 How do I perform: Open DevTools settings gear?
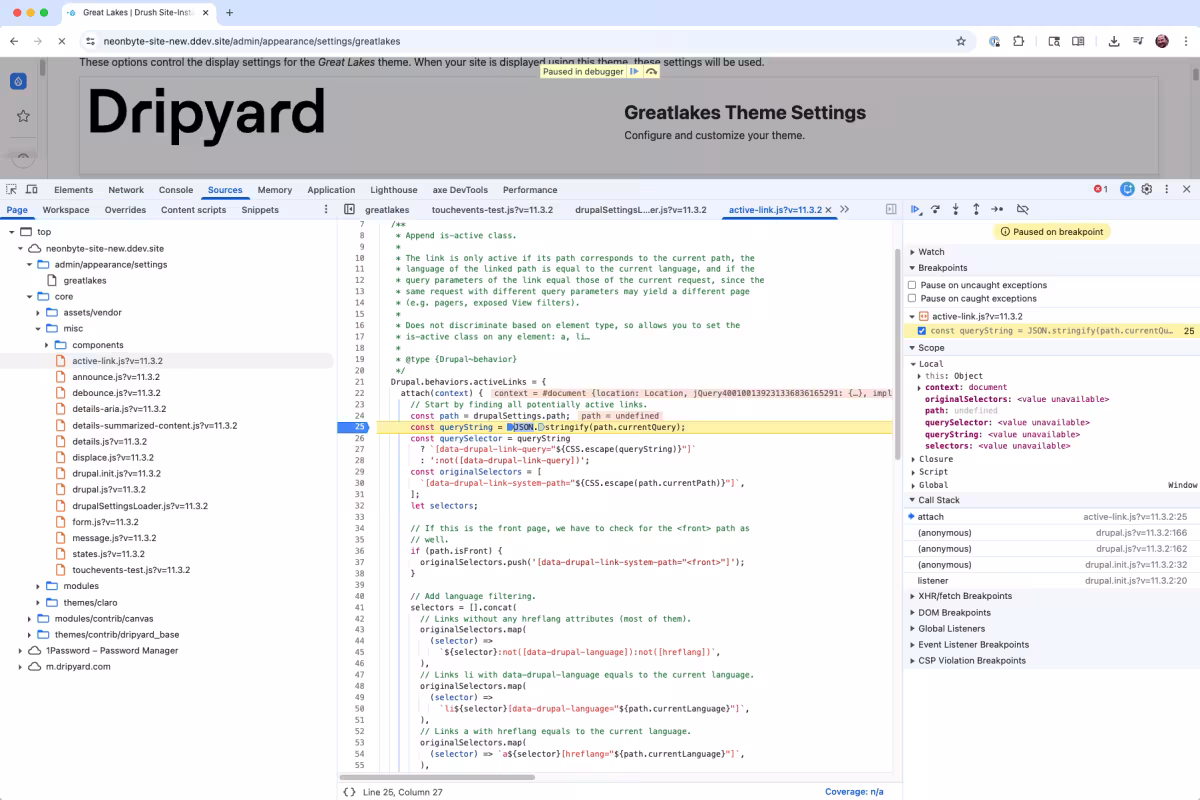pos(1146,189)
